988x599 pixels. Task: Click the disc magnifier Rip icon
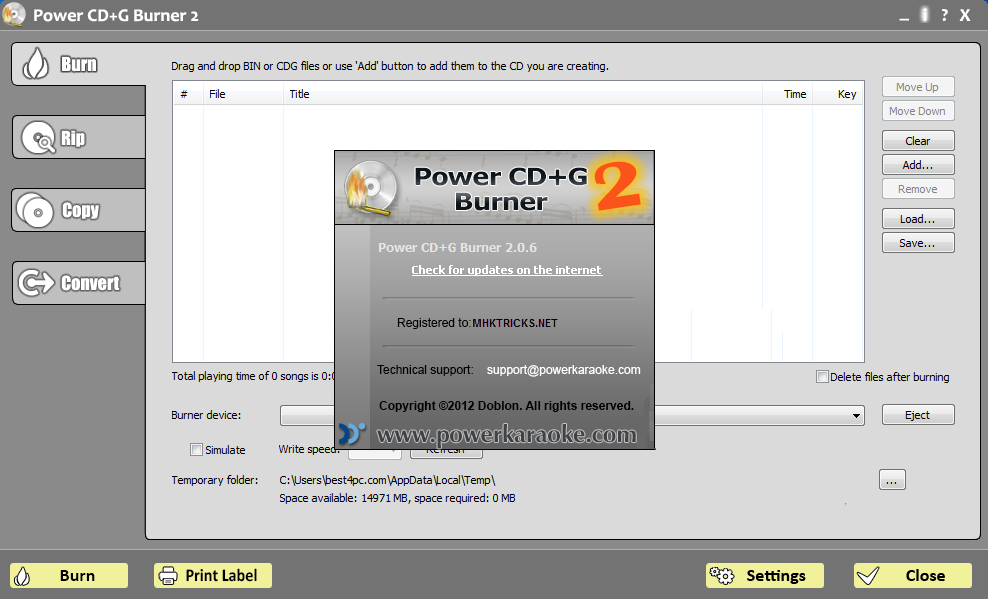point(38,138)
